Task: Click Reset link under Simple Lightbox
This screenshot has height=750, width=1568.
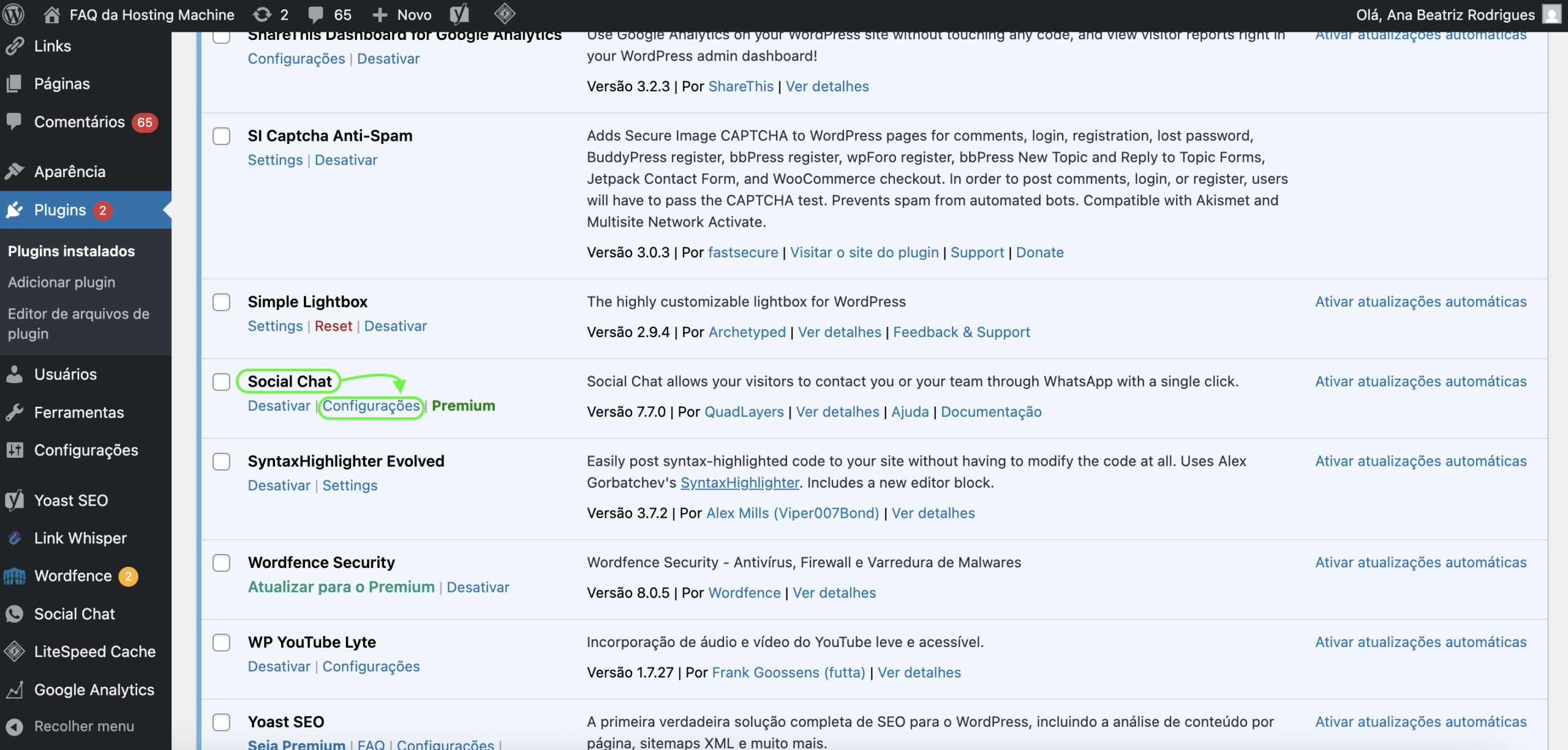Action: (x=333, y=326)
